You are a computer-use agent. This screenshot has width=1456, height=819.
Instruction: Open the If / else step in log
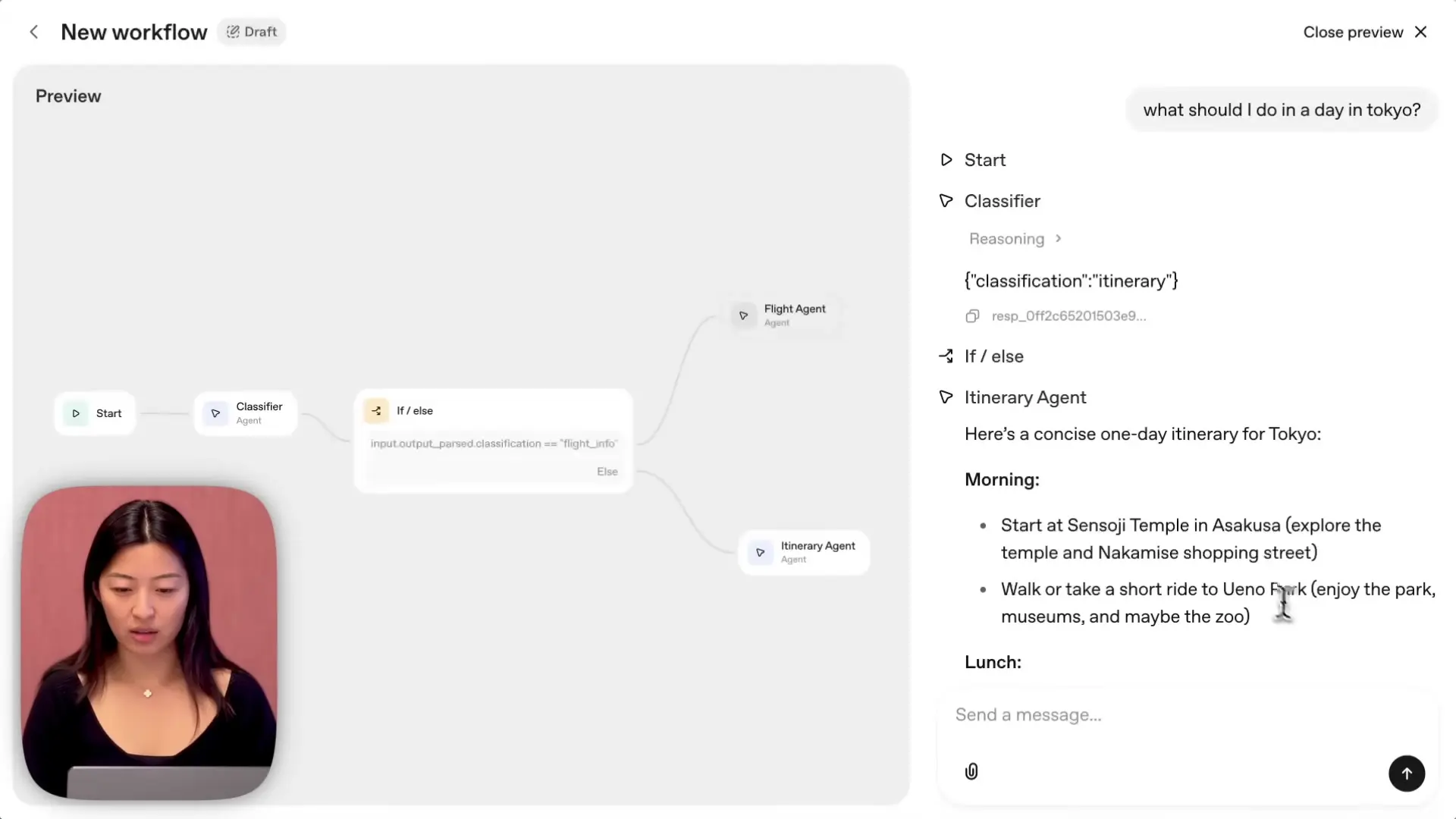click(993, 356)
